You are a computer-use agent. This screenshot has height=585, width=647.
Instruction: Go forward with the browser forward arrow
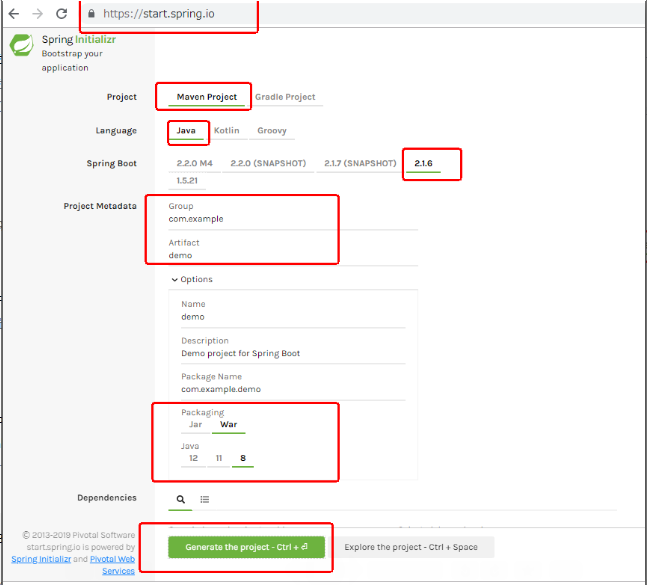(38, 14)
